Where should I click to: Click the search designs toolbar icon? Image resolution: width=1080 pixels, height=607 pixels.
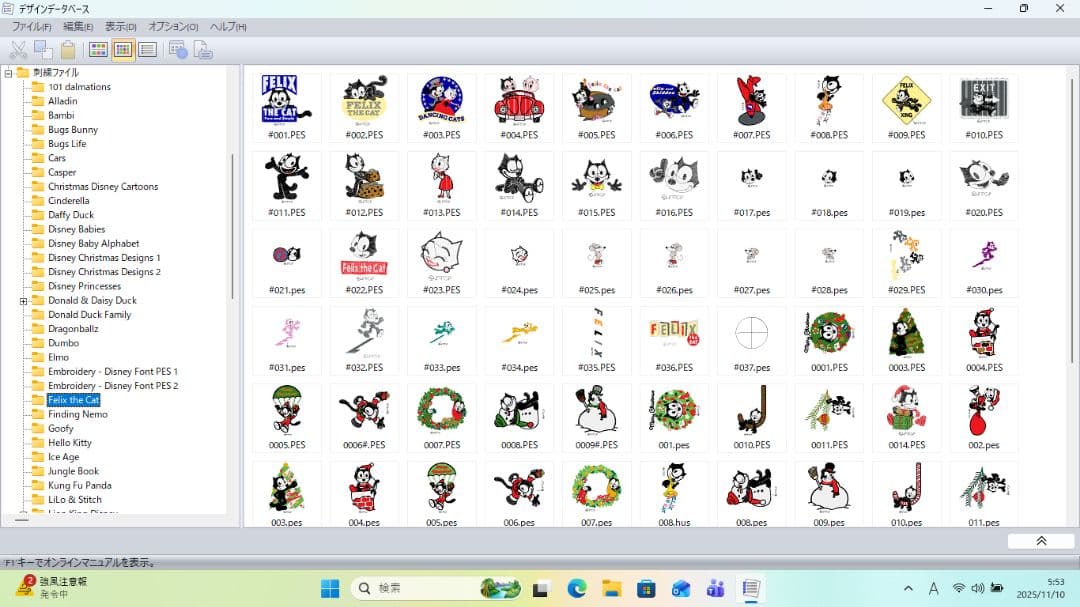pos(179,50)
